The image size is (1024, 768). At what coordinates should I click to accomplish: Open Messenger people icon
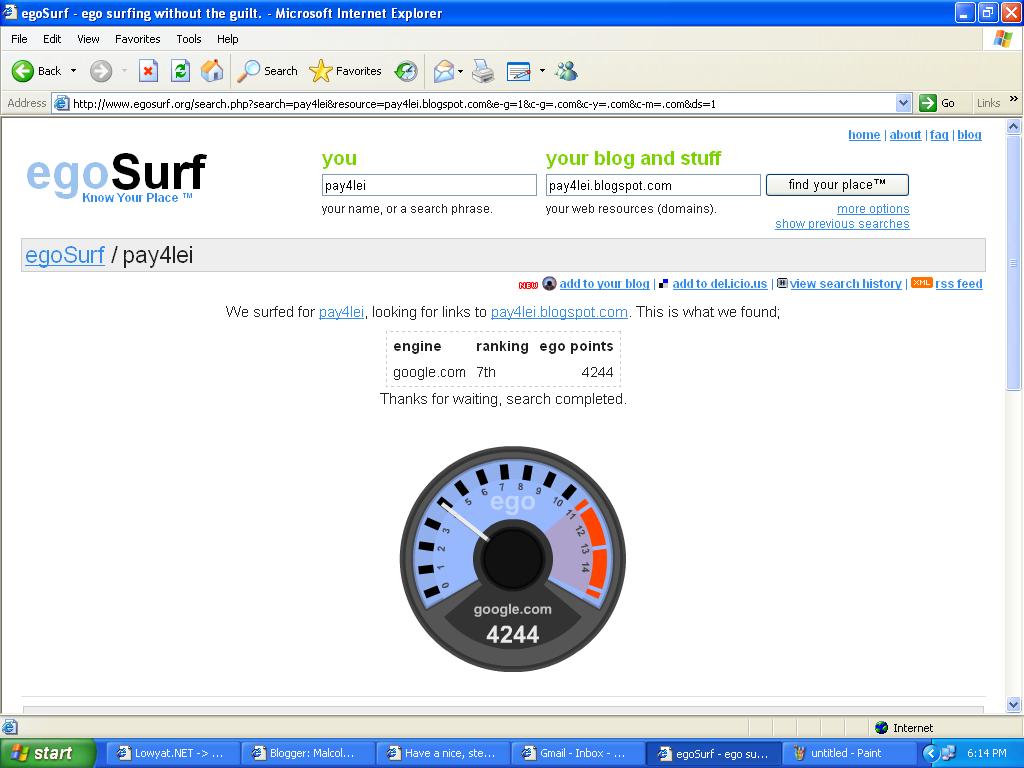point(566,71)
